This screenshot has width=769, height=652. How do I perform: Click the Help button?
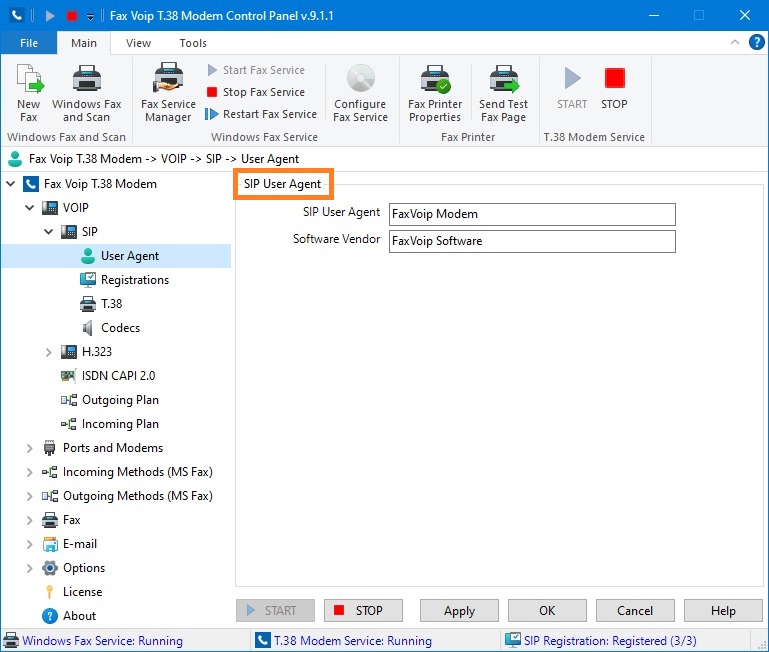click(723, 611)
